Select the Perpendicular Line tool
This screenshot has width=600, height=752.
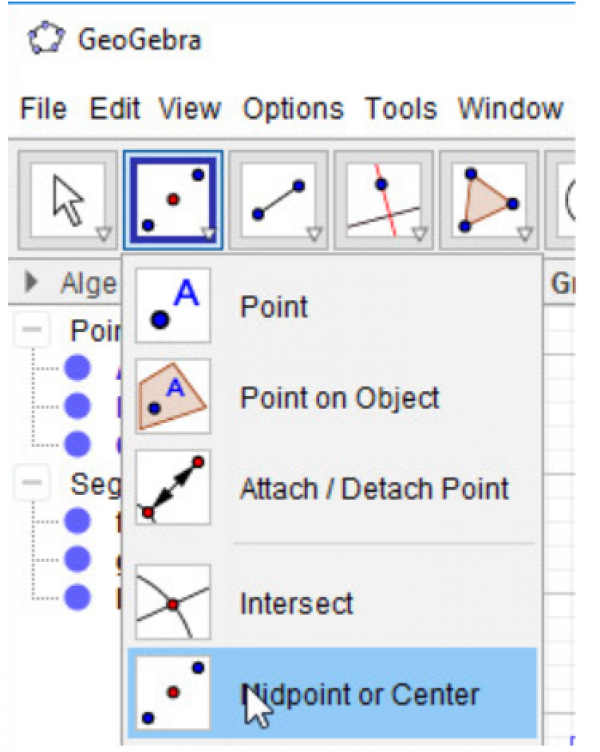383,199
